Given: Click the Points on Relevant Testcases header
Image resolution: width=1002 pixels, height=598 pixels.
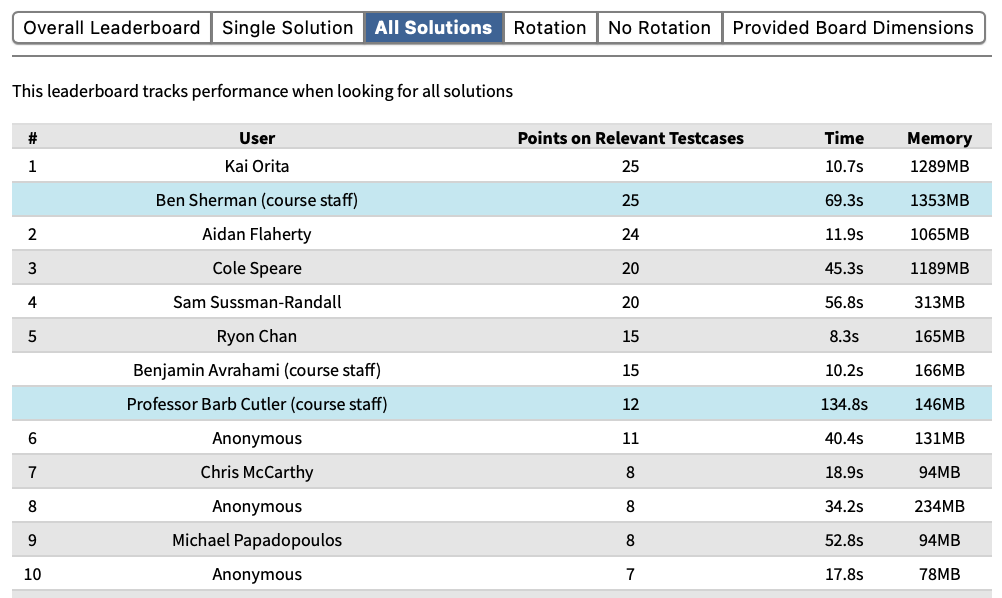Looking at the screenshot, I should click(x=630, y=138).
